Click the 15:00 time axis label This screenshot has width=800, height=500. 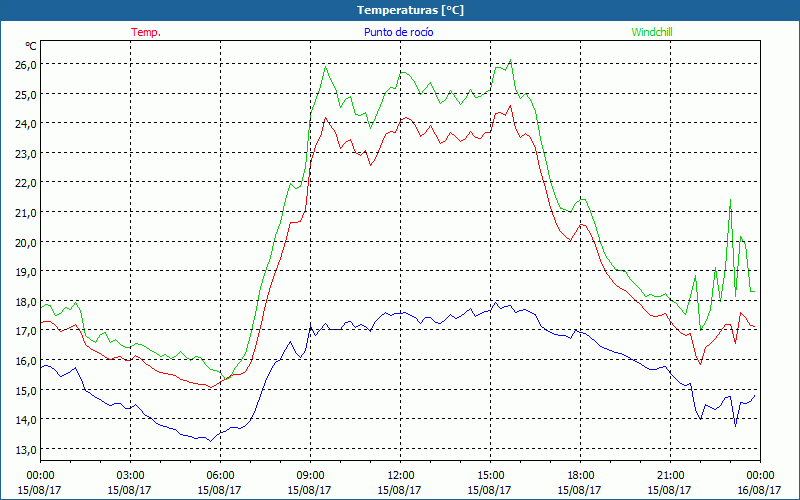(490, 476)
